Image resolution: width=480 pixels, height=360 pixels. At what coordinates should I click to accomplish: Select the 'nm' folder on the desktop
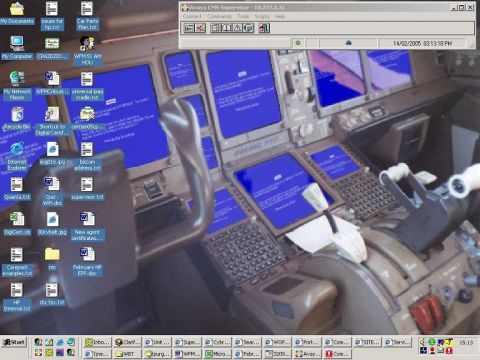pos(52,259)
